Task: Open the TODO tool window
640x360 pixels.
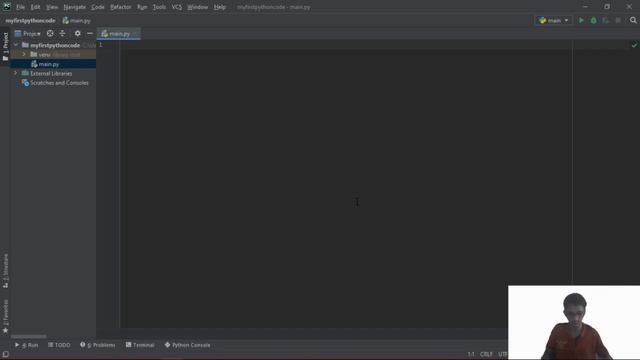Action: 59,345
